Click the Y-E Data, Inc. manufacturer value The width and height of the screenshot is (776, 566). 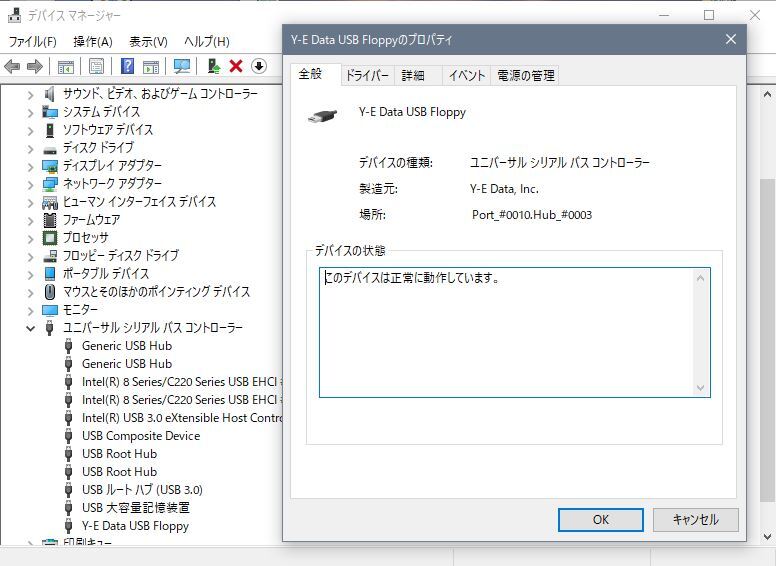tap(504, 189)
